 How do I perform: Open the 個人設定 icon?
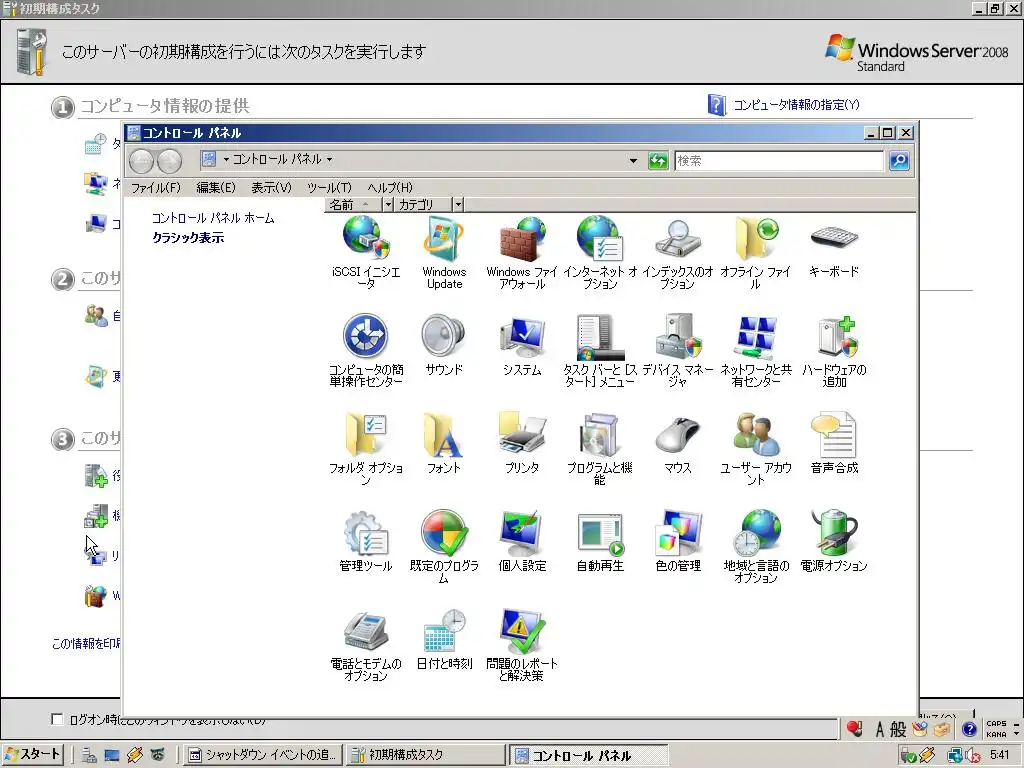coord(522,541)
